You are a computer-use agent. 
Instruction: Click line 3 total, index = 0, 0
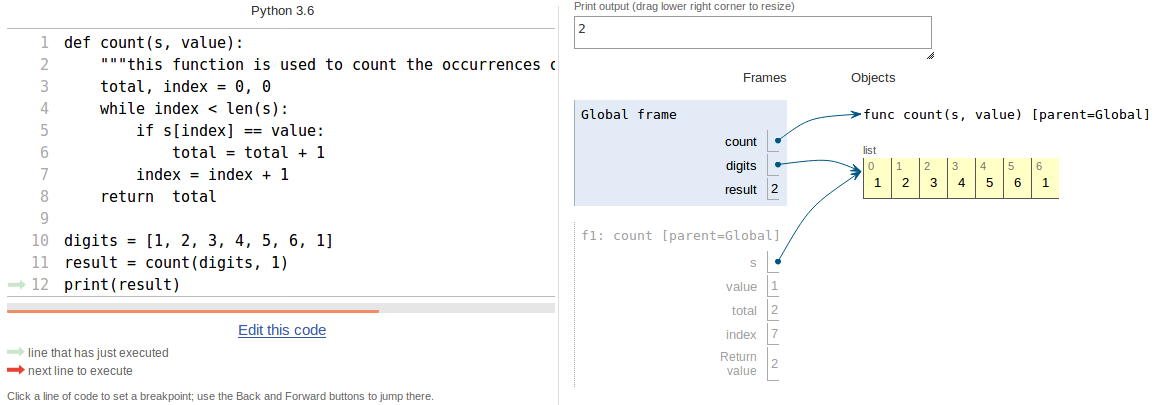185,86
